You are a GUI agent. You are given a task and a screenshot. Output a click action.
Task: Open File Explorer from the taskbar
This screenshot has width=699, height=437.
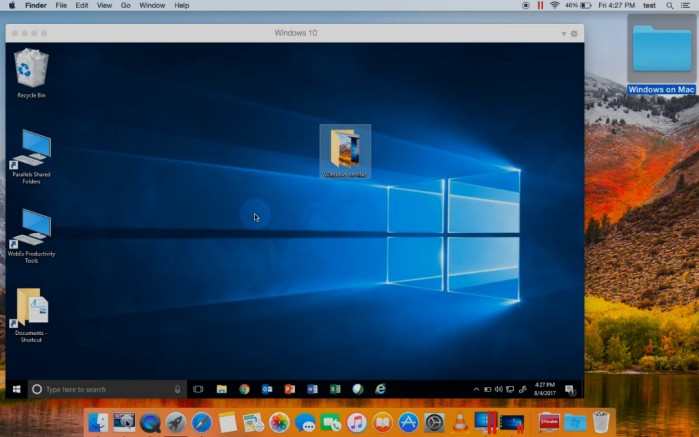click(x=222, y=389)
